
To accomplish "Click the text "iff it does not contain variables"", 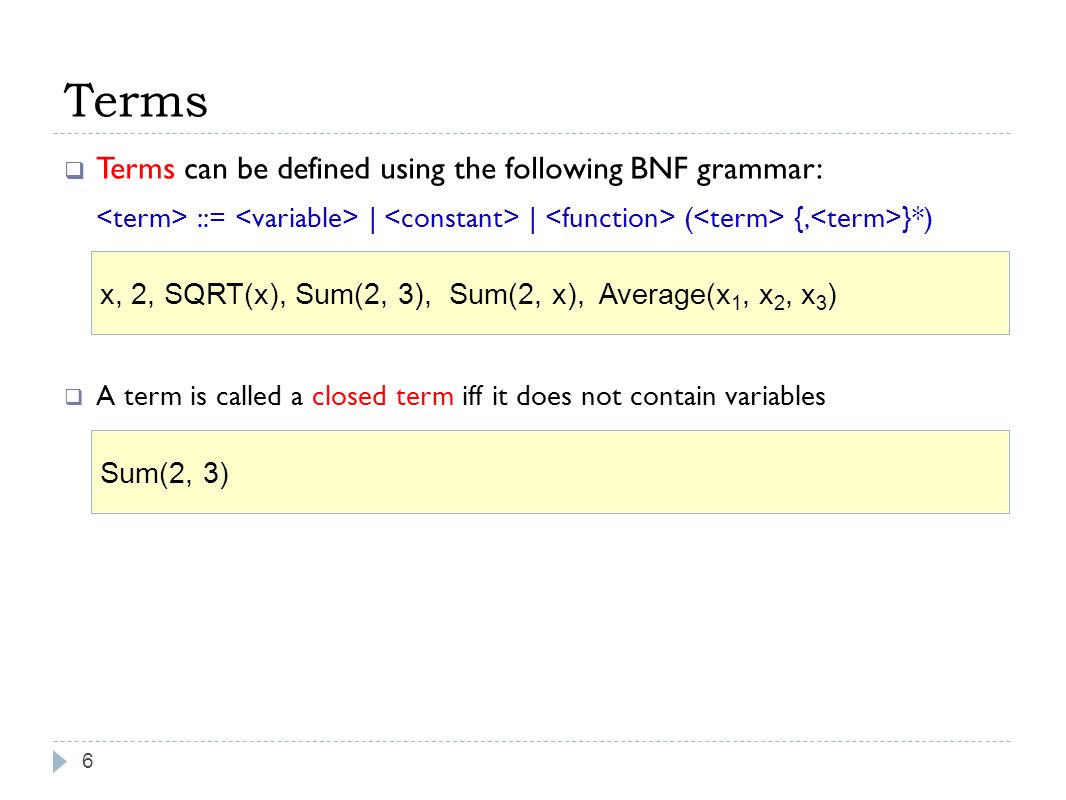I will coord(644,396).
